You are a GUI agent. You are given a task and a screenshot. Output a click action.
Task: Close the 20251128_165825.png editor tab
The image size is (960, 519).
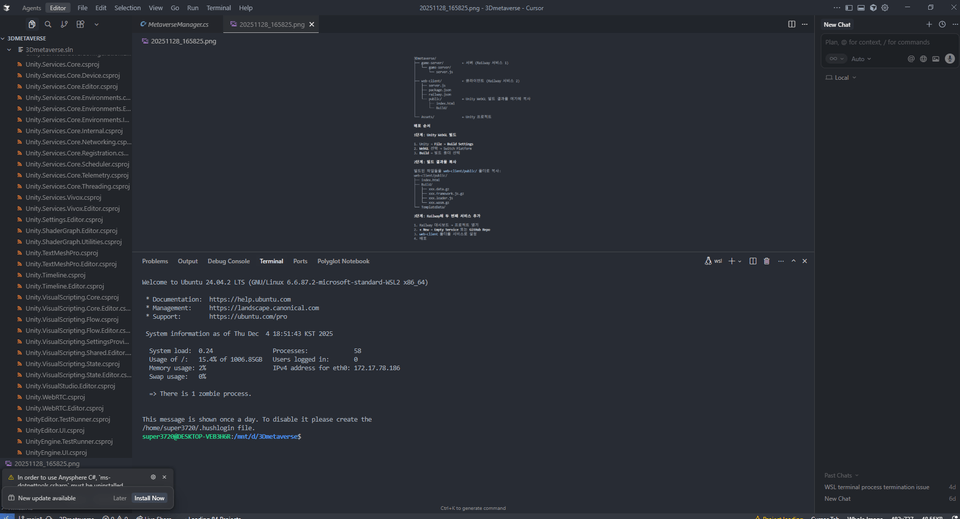pyautogui.click(x=312, y=24)
